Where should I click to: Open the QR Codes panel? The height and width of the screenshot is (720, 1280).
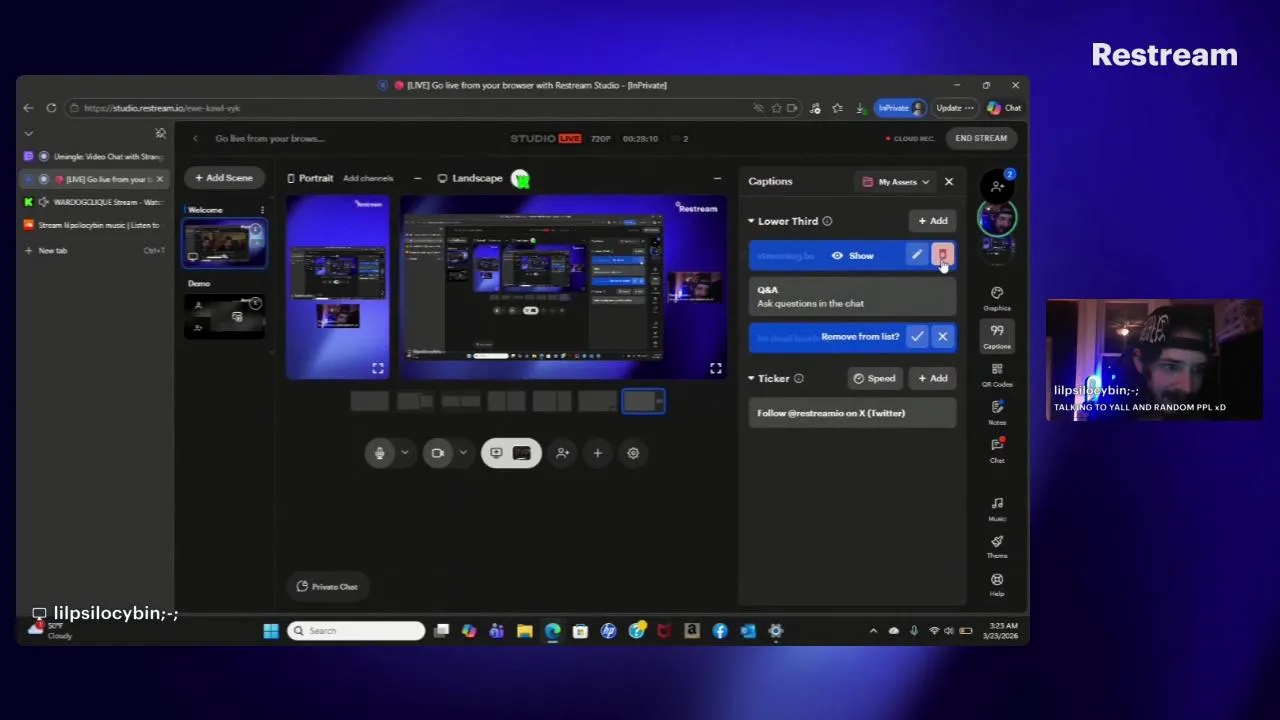coord(997,373)
